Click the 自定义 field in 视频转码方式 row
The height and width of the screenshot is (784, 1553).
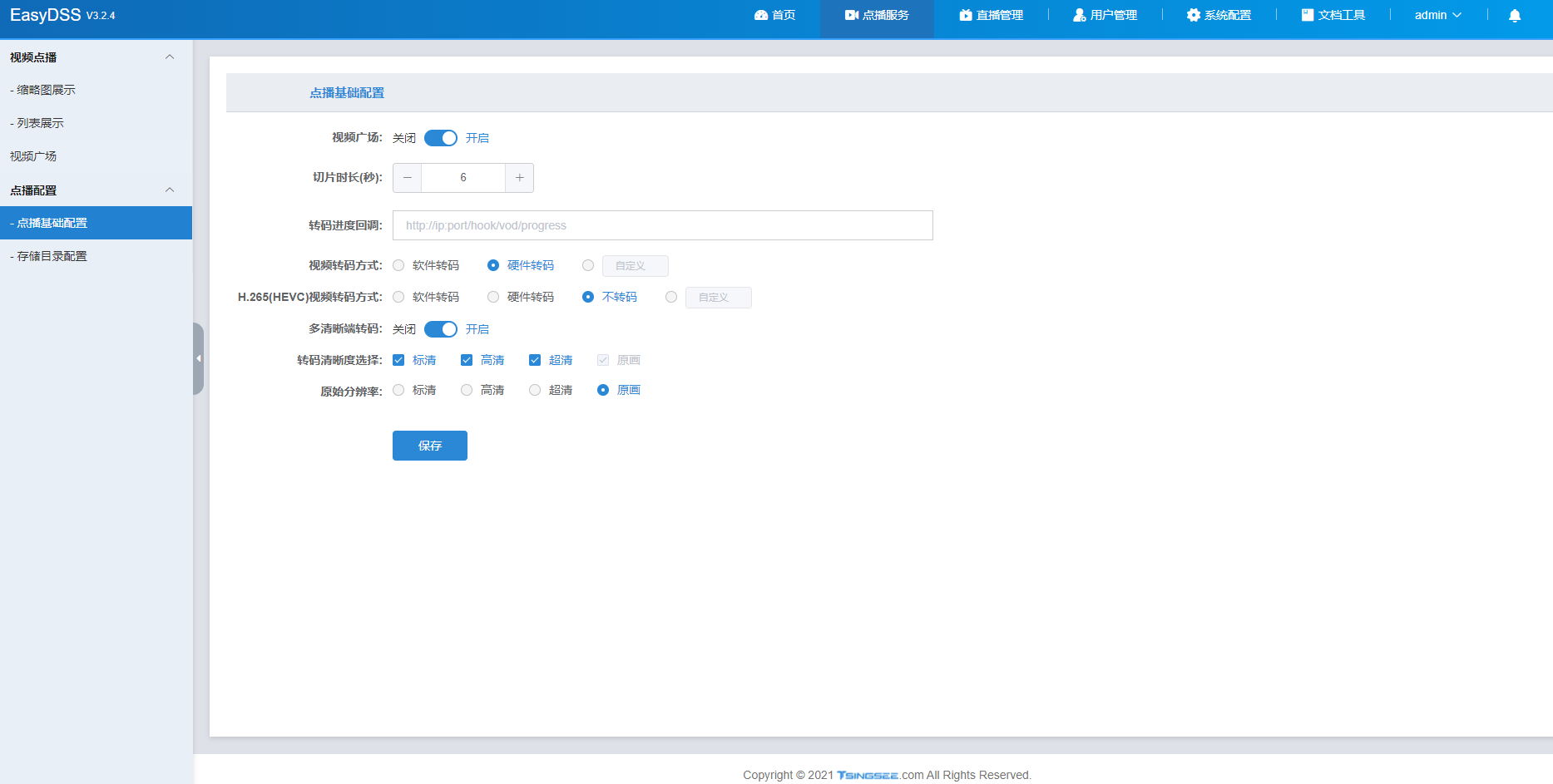pos(636,266)
